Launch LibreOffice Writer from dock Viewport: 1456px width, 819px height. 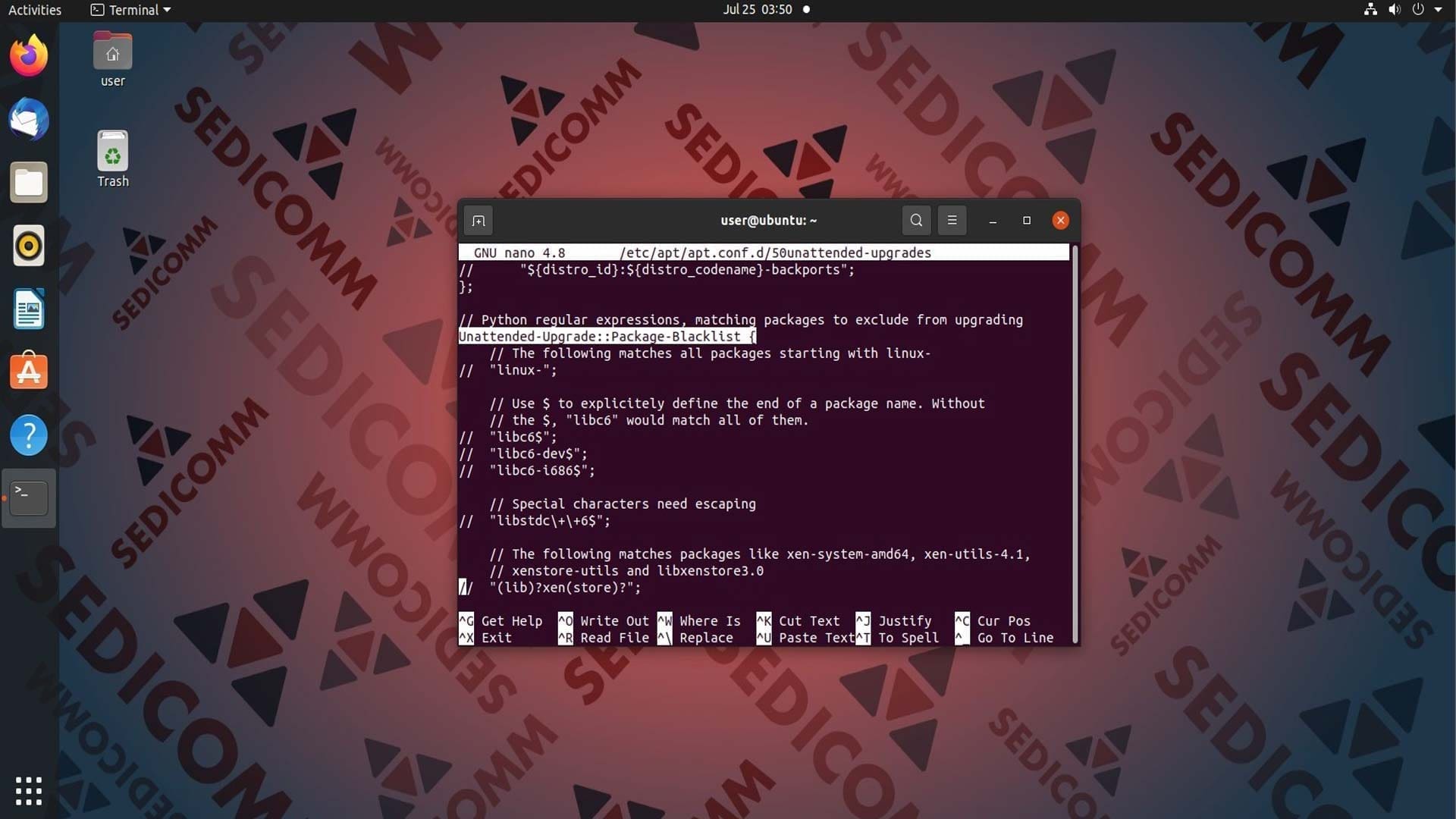[29, 309]
